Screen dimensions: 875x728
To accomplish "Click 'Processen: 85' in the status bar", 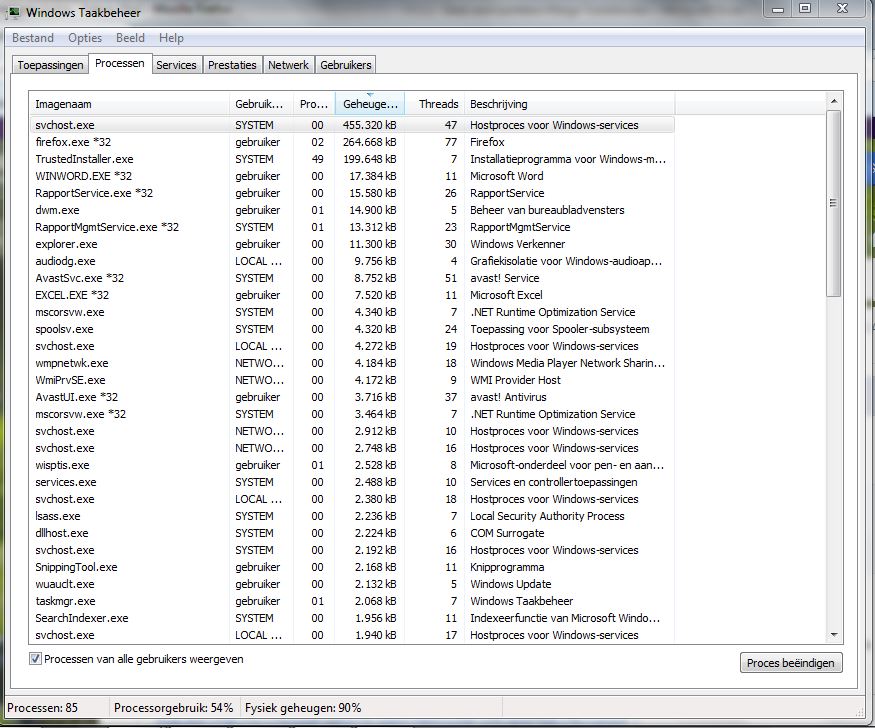I will pos(42,708).
